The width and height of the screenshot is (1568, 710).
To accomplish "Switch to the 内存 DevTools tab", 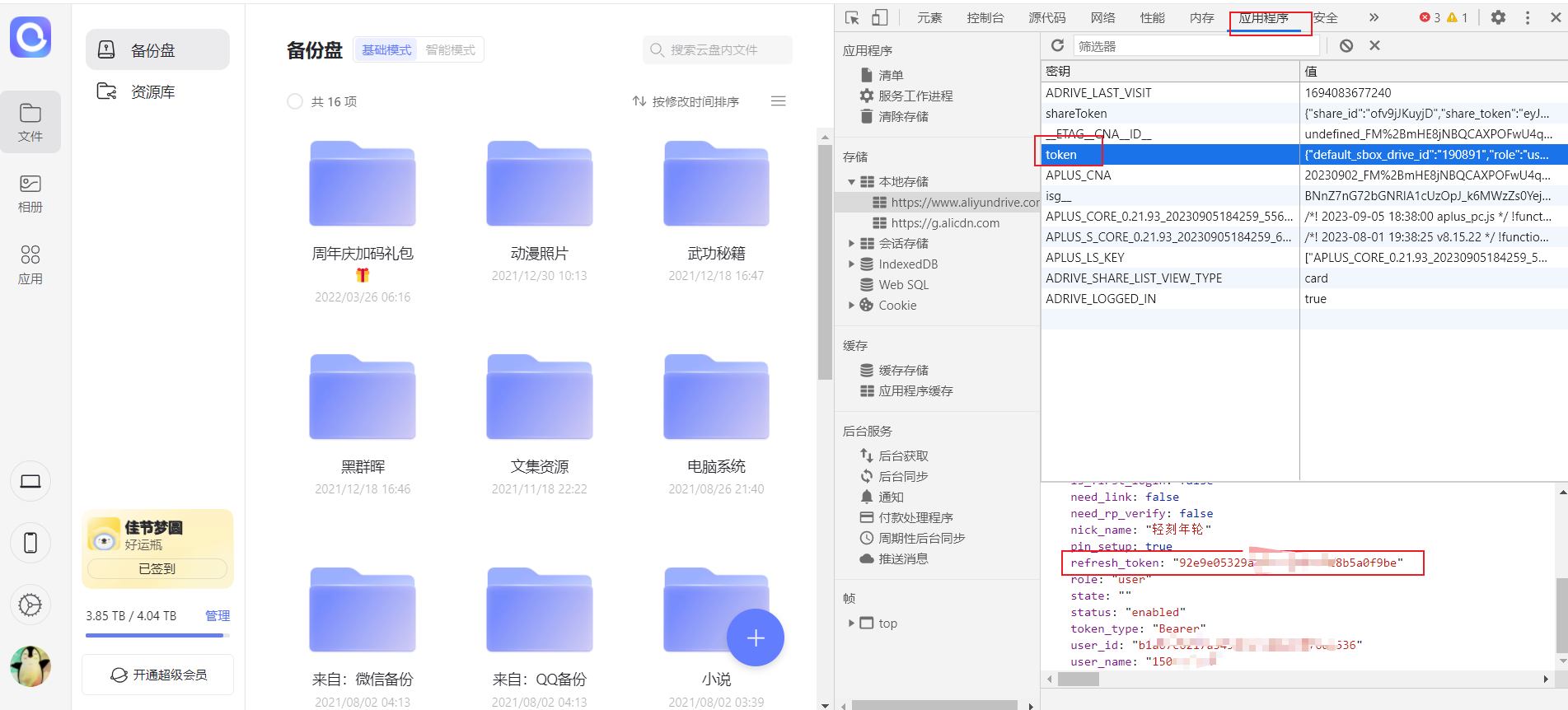I will pyautogui.click(x=1201, y=17).
